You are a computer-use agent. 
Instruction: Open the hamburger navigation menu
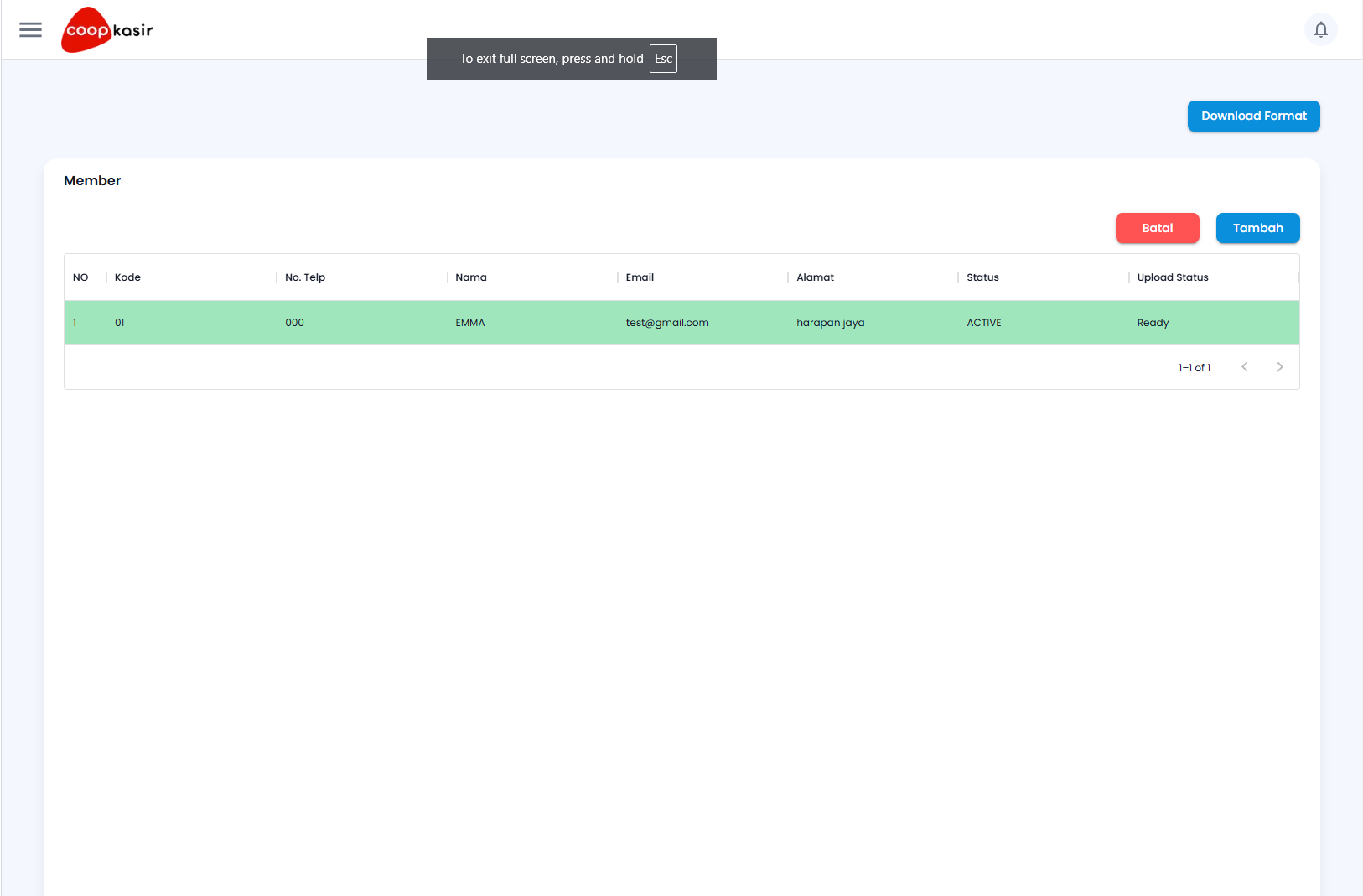click(x=30, y=29)
